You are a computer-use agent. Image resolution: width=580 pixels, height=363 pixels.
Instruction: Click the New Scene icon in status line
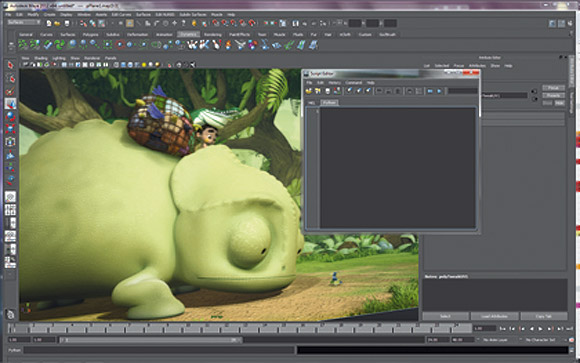pyautogui.click(x=49, y=23)
